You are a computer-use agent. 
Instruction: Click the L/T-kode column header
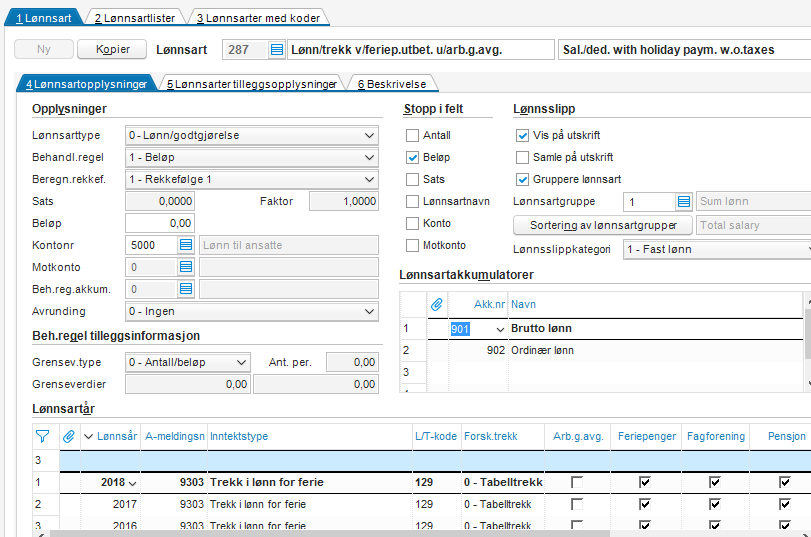tap(435, 436)
